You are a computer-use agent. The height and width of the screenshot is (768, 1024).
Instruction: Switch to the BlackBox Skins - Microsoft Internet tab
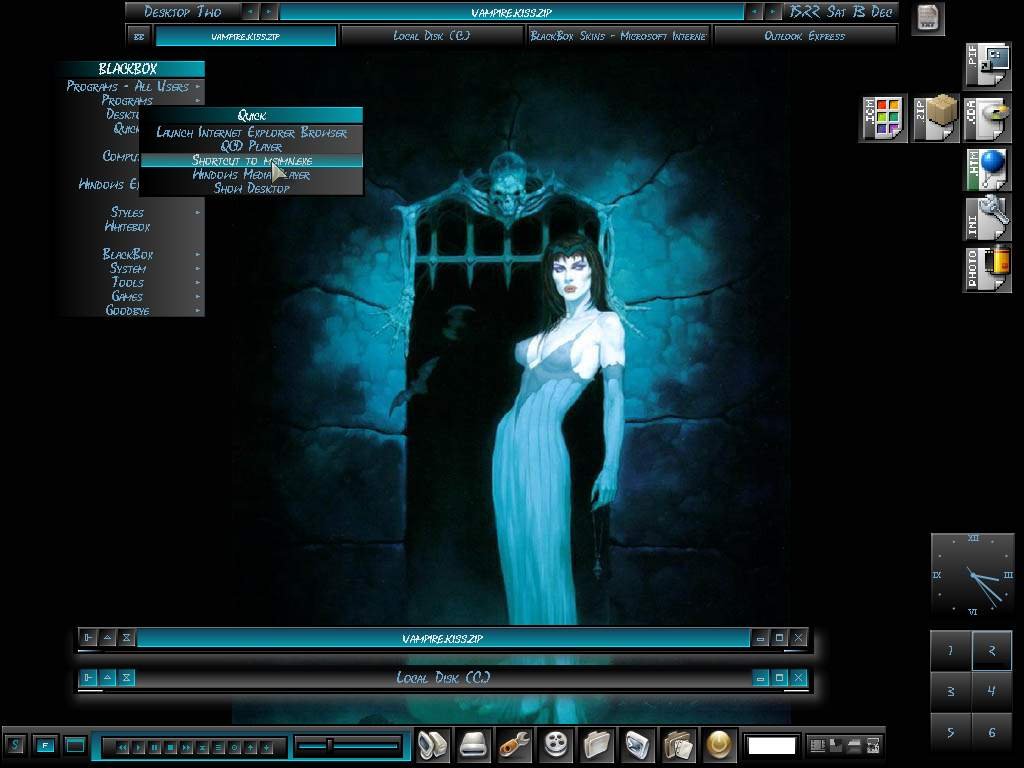tap(618, 37)
